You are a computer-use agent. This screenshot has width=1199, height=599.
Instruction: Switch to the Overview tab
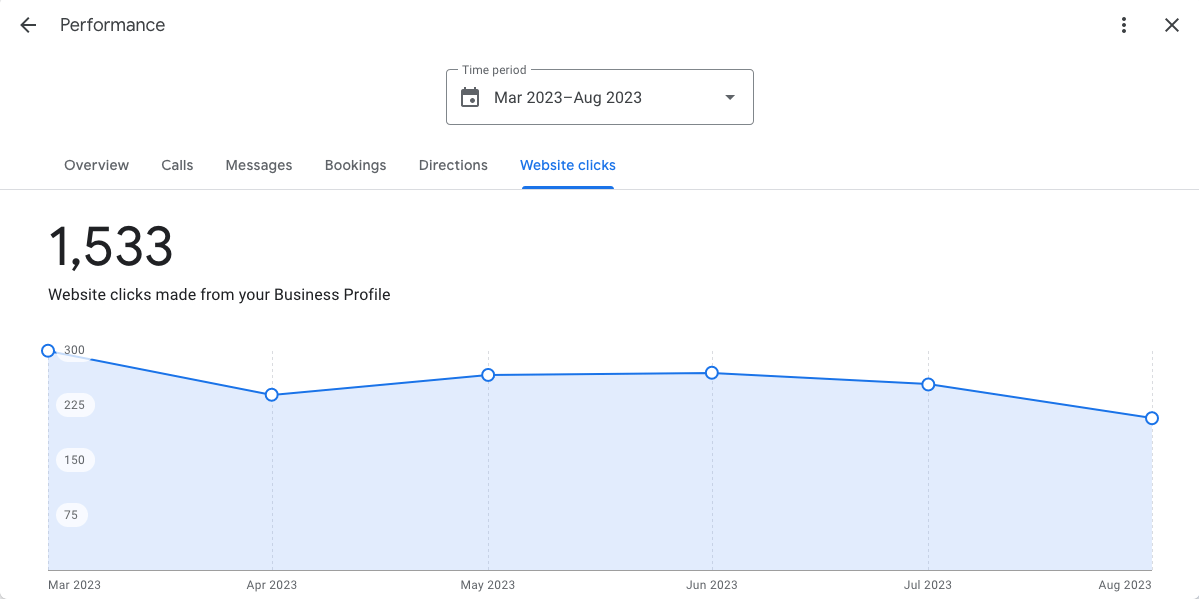pyautogui.click(x=96, y=165)
